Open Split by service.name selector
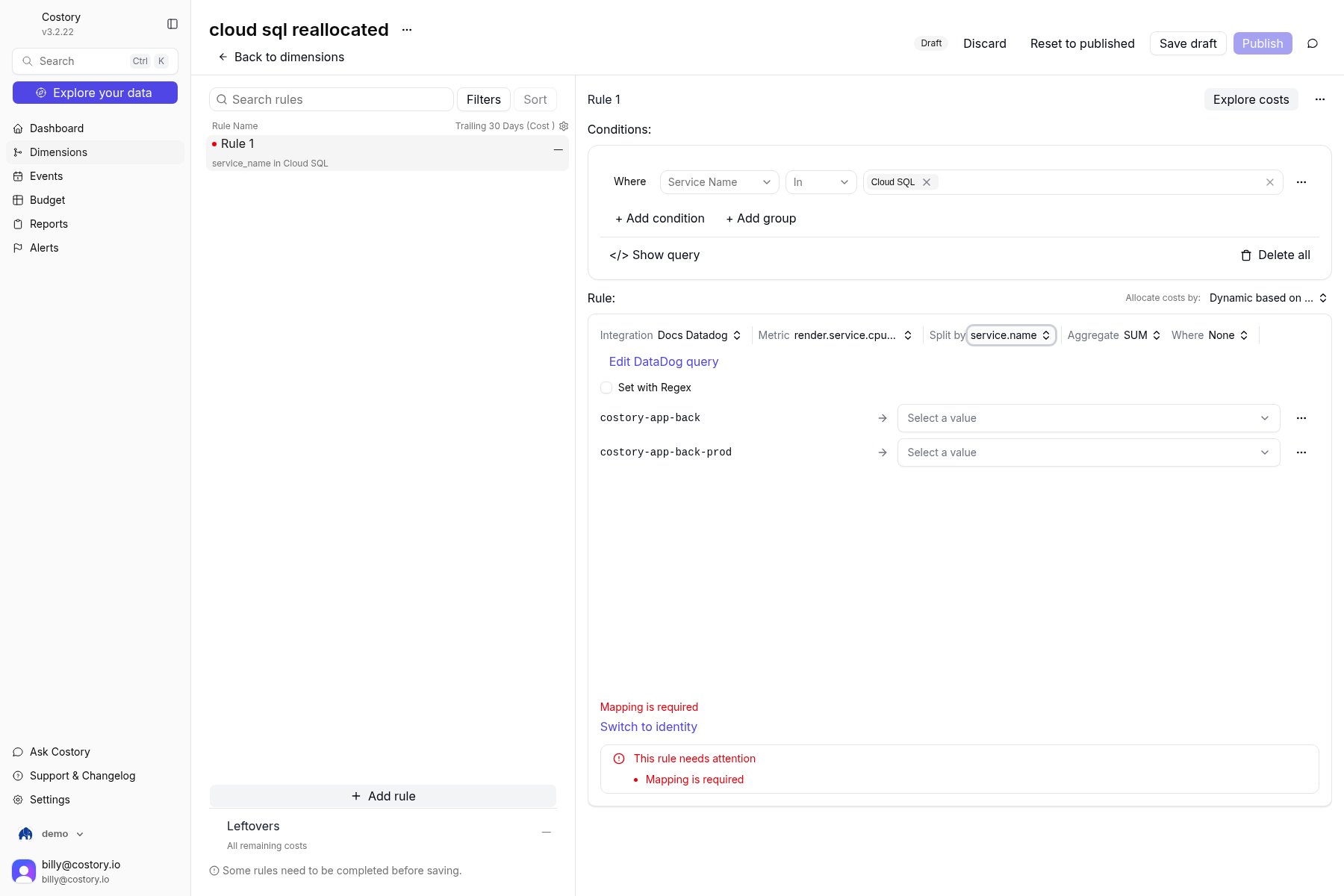Viewport: 1344px width, 896px height. click(1011, 335)
